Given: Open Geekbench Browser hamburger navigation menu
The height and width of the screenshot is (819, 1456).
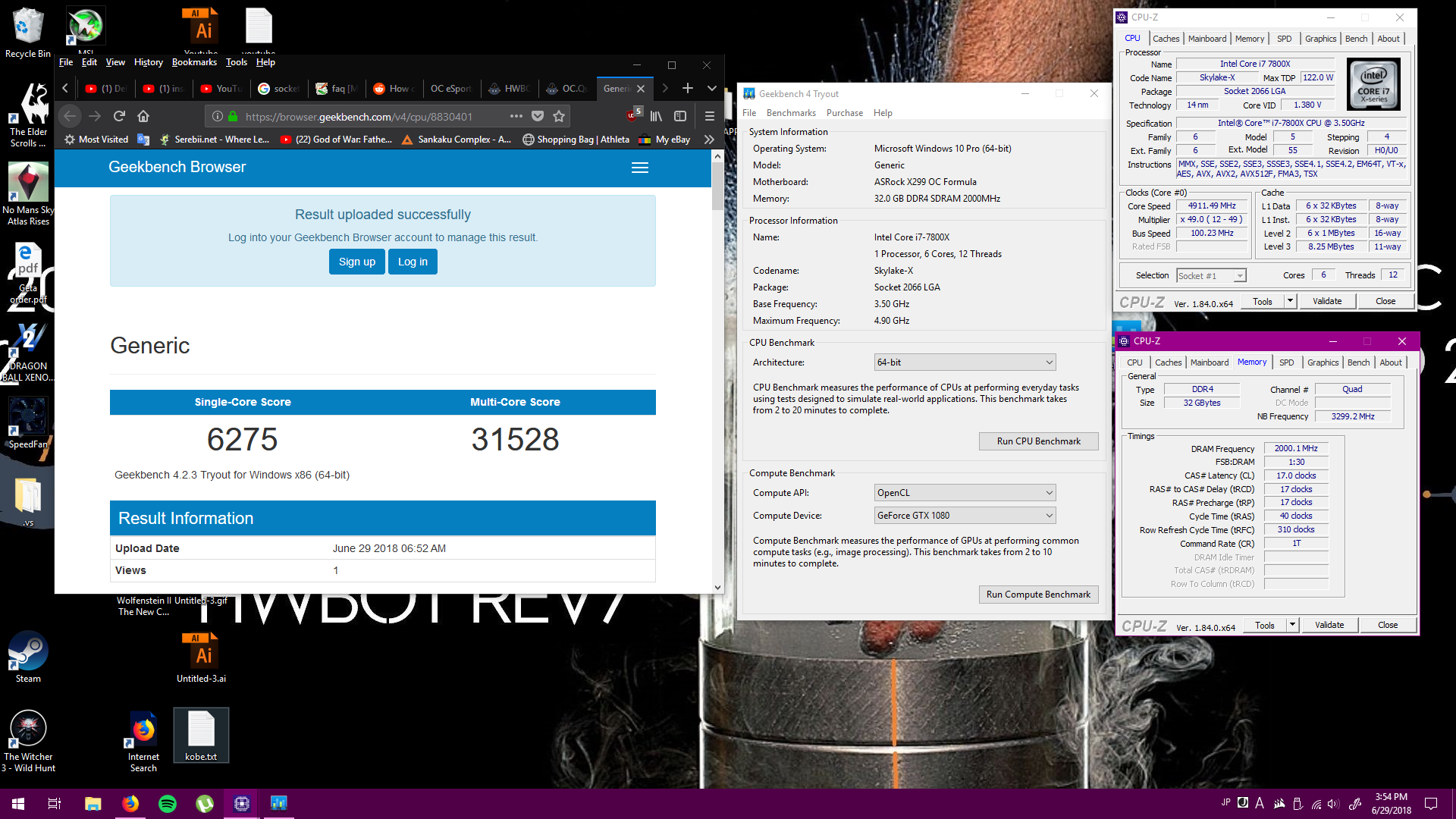Looking at the screenshot, I should [x=640, y=168].
